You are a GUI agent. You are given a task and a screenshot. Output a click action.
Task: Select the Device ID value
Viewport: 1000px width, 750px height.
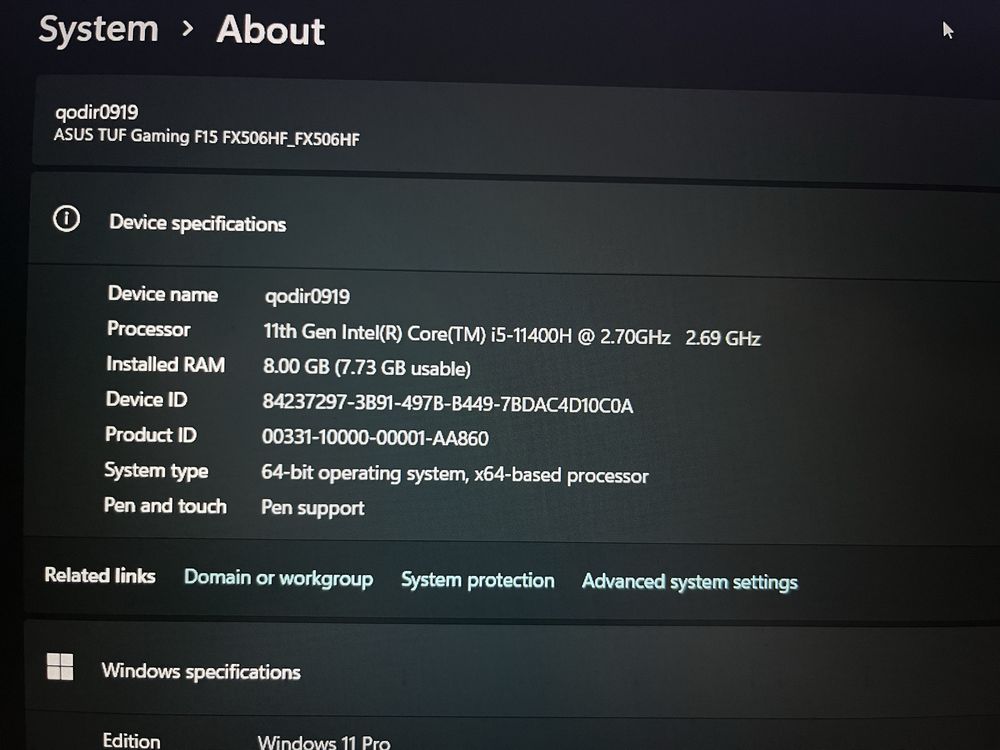point(447,404)
